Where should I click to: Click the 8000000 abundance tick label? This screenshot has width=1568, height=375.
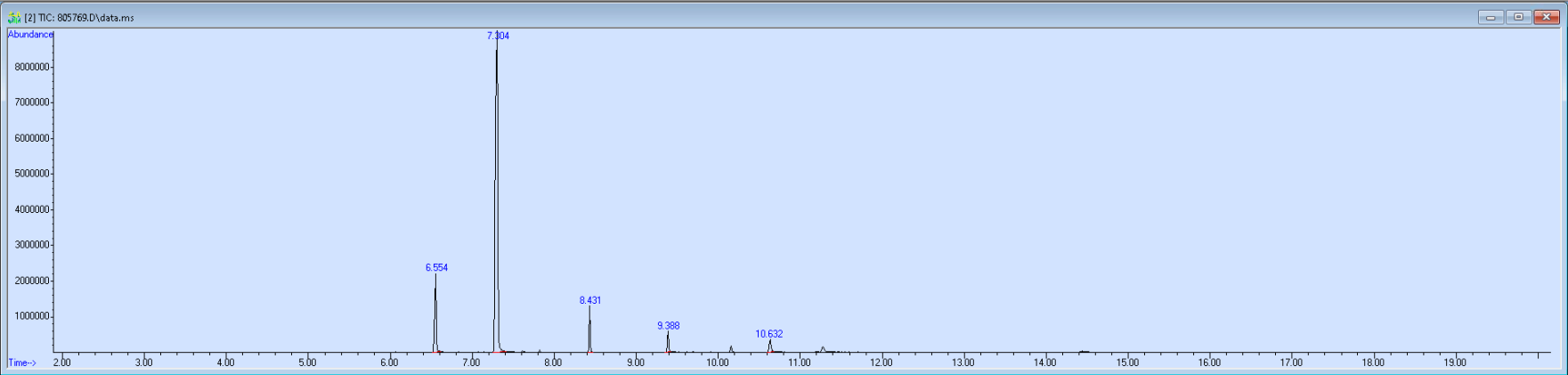pos(31,67)
